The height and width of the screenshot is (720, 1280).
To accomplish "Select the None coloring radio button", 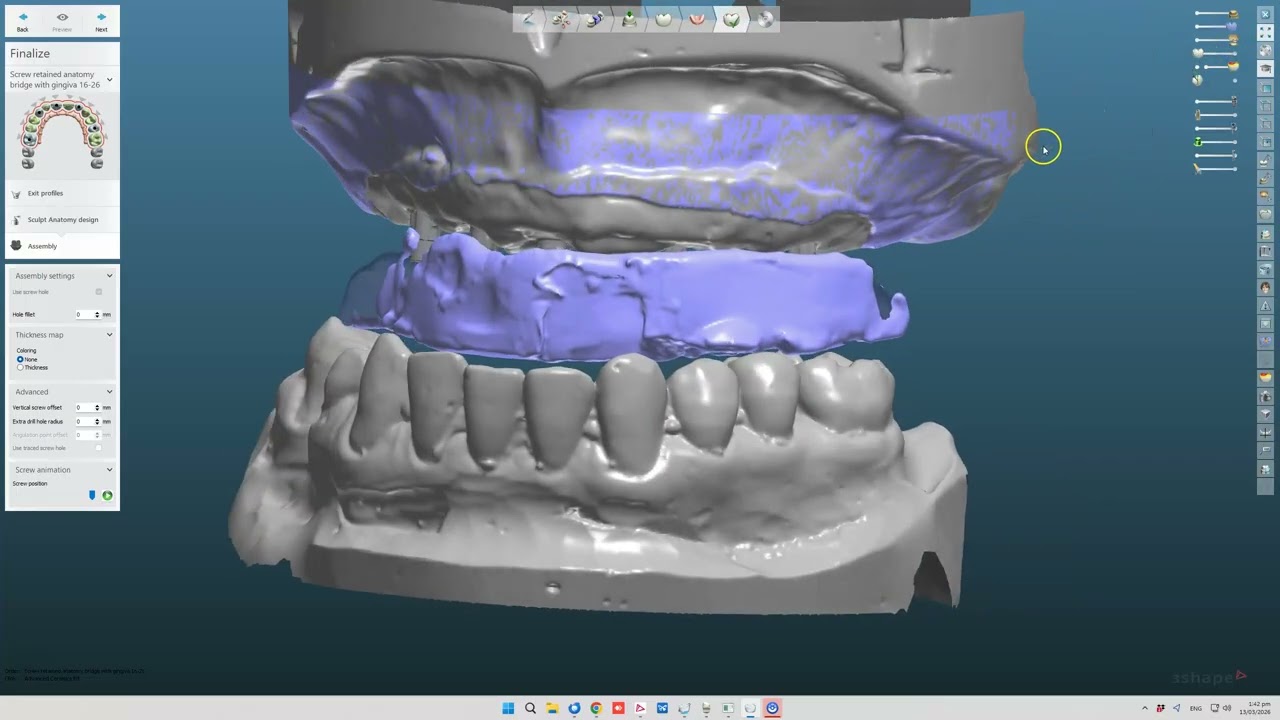I will click(x=20, y=359).
